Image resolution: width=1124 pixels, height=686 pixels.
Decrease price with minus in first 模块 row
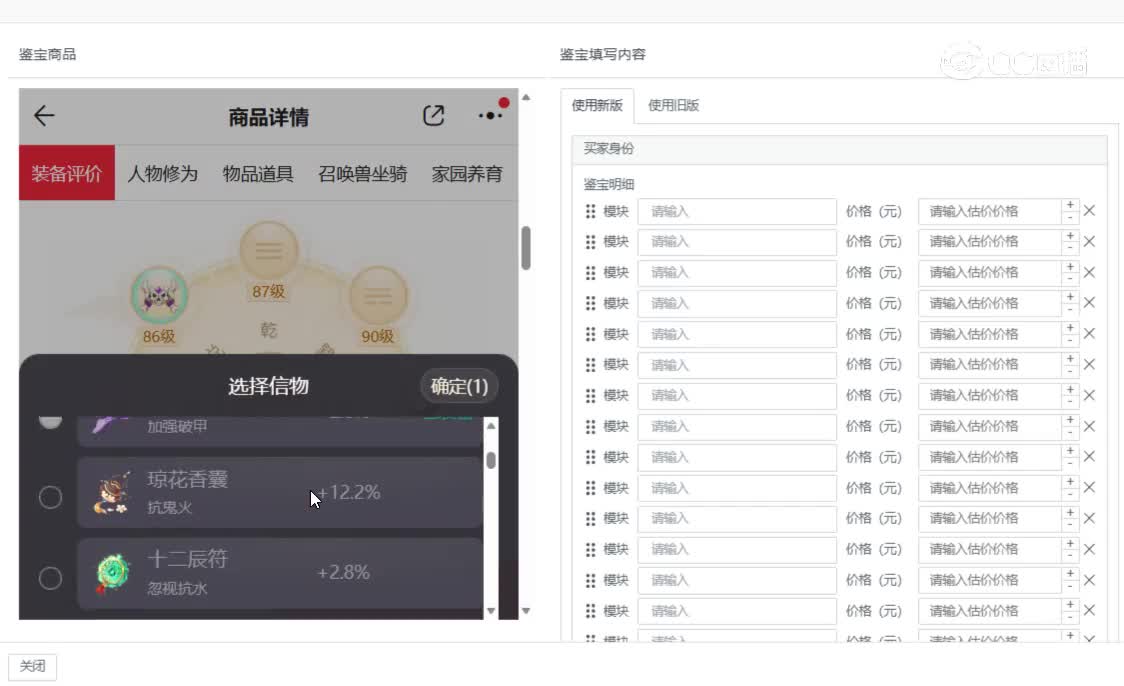click(1070, 217)
